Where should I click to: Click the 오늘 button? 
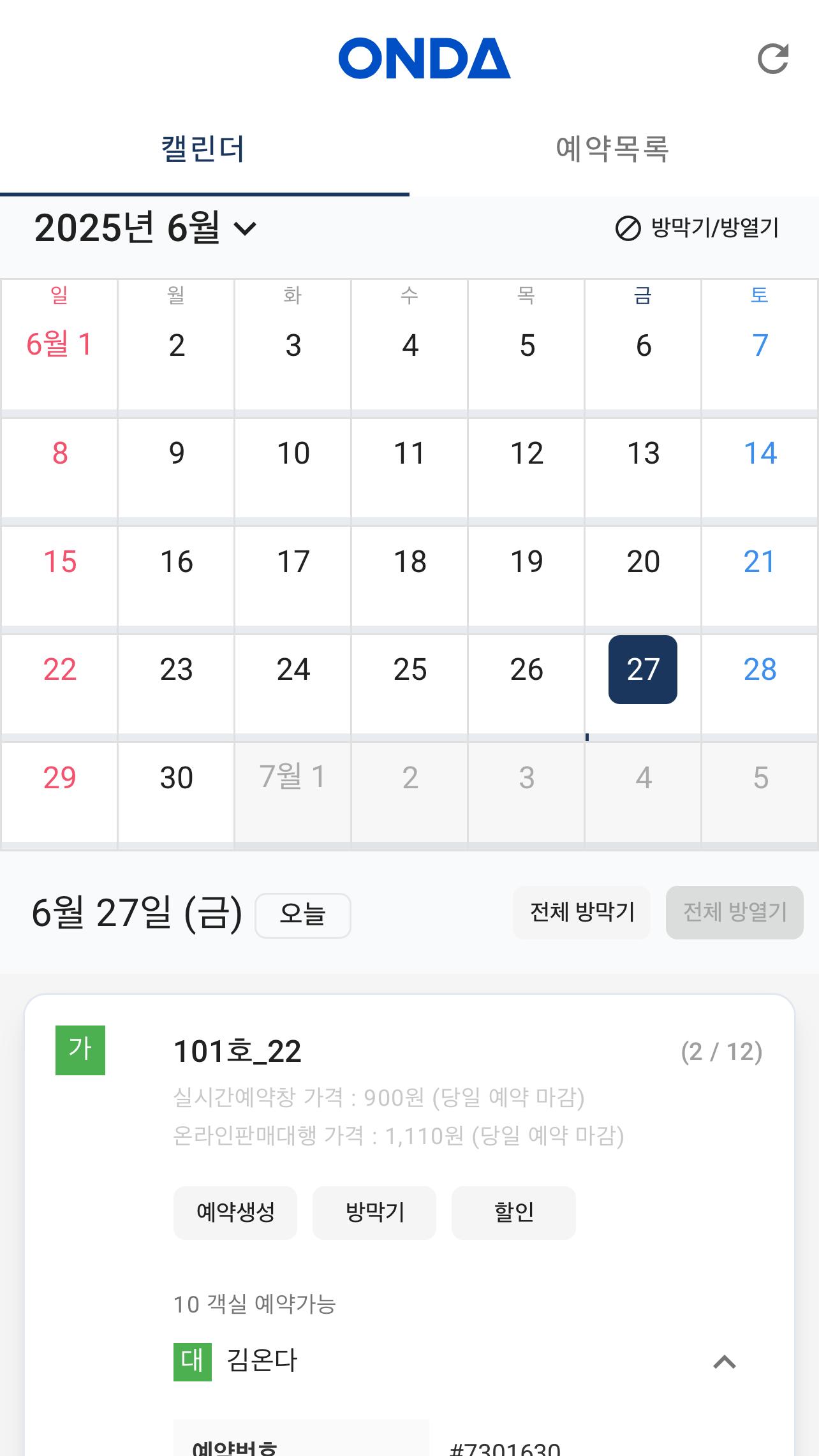pyautogui.click(x=302, y=915)
